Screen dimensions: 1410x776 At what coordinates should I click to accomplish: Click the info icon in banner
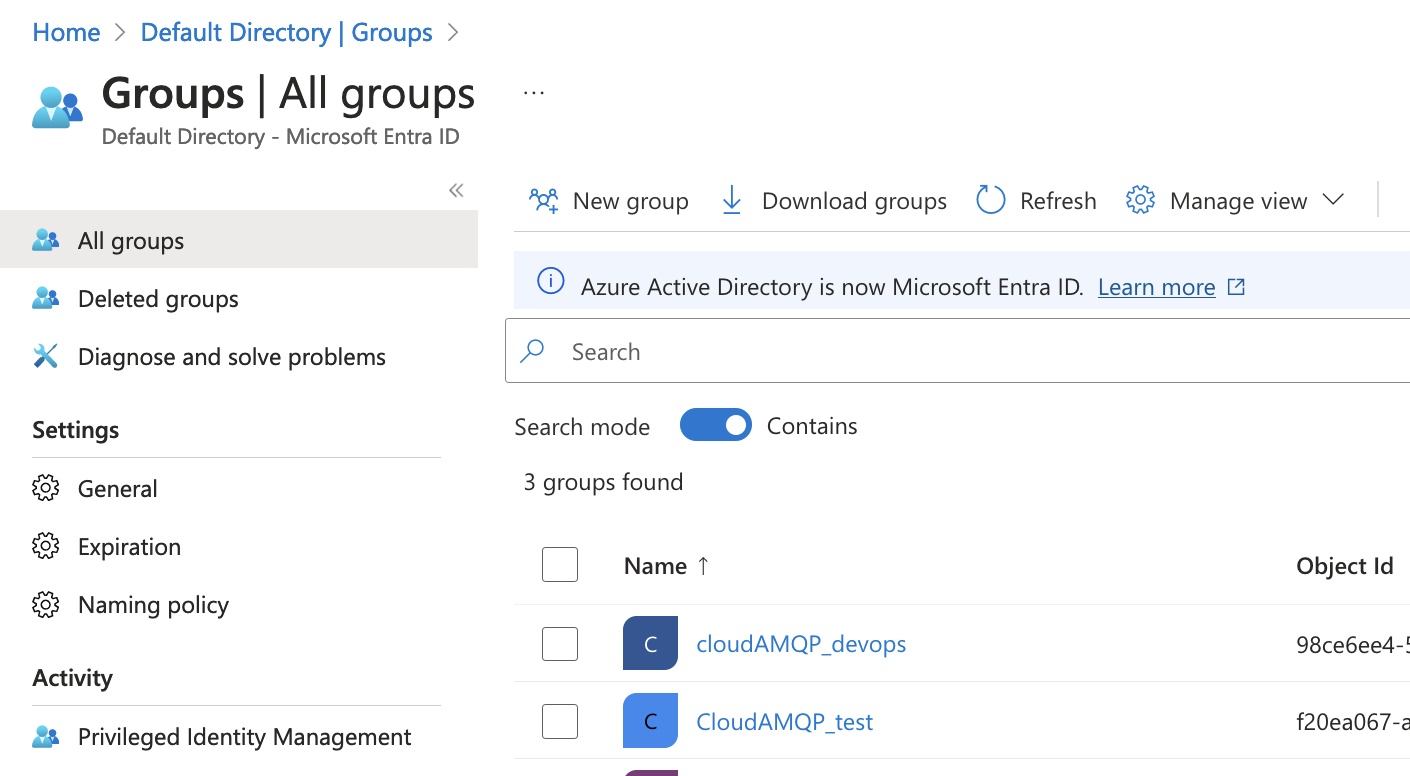551,282
